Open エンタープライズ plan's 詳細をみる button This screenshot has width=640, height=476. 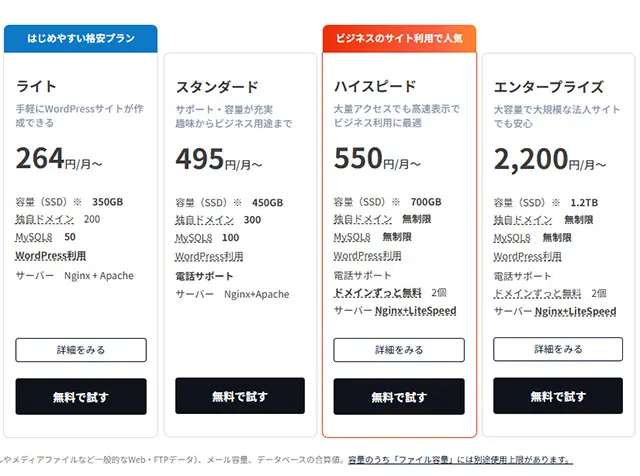(558, 350)
